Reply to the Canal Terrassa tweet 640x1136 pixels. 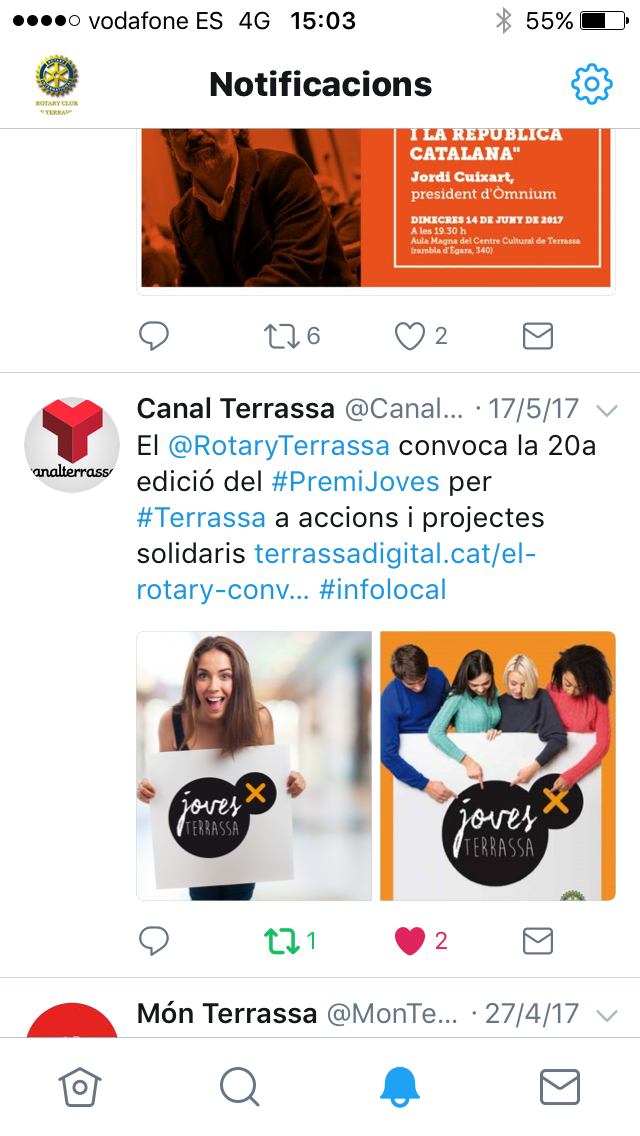(x=154, y=940)
